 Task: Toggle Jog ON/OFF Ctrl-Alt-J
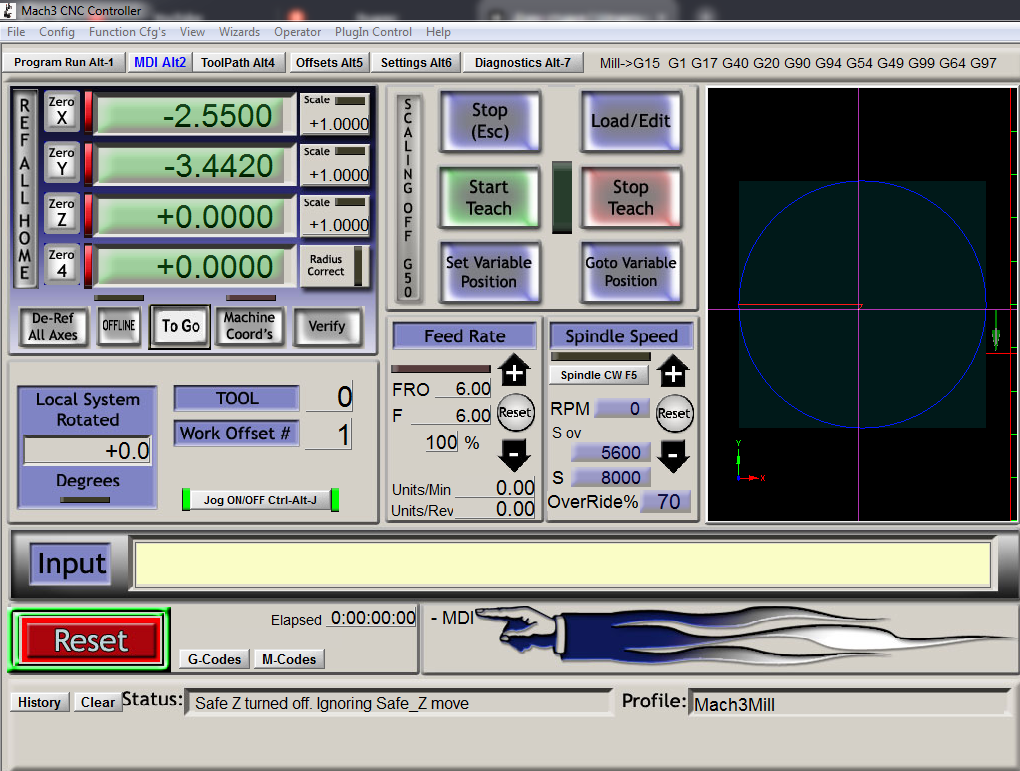(x=260, y=500)
